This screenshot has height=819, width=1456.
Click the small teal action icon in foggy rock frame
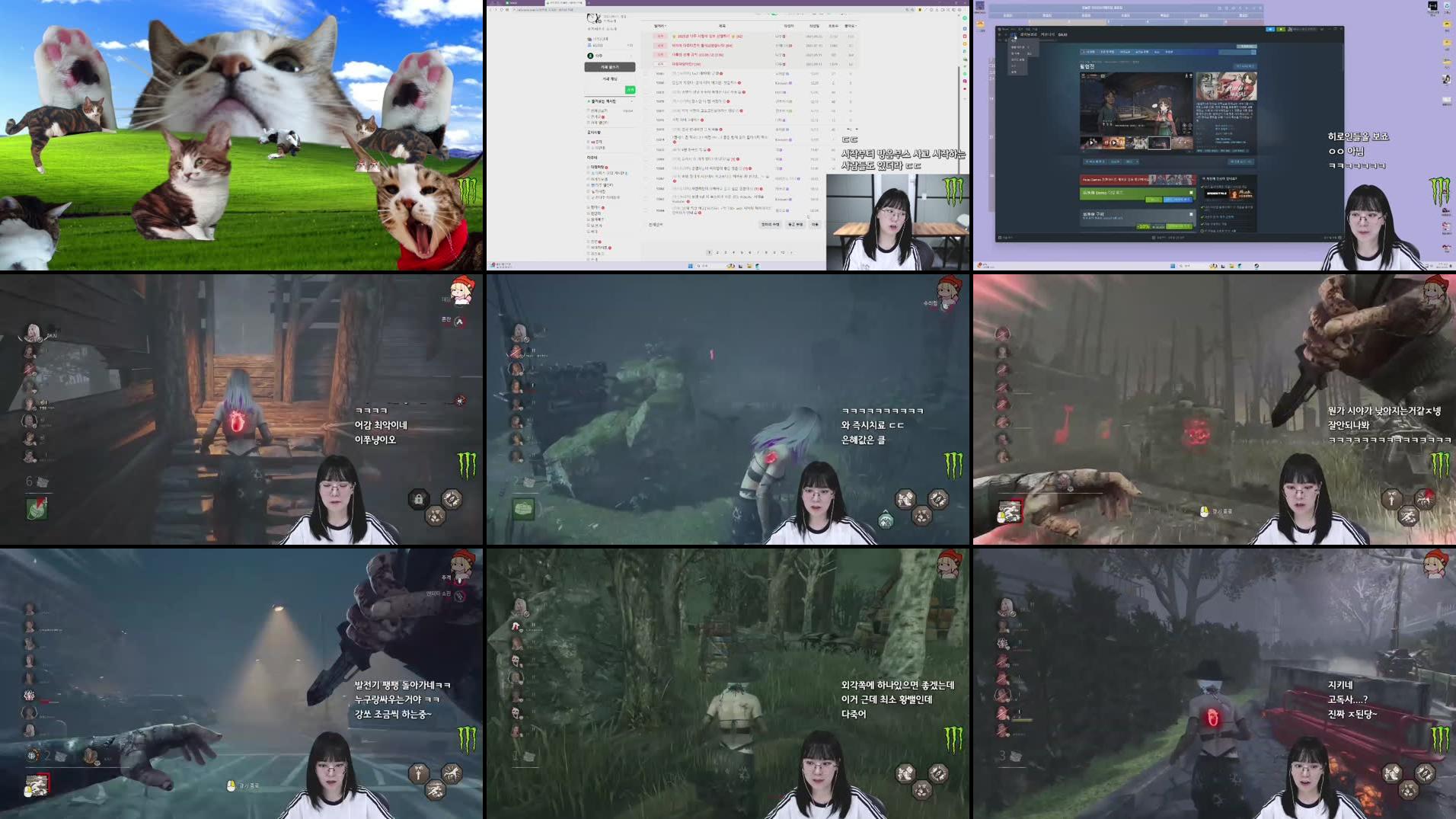point(885,520)
